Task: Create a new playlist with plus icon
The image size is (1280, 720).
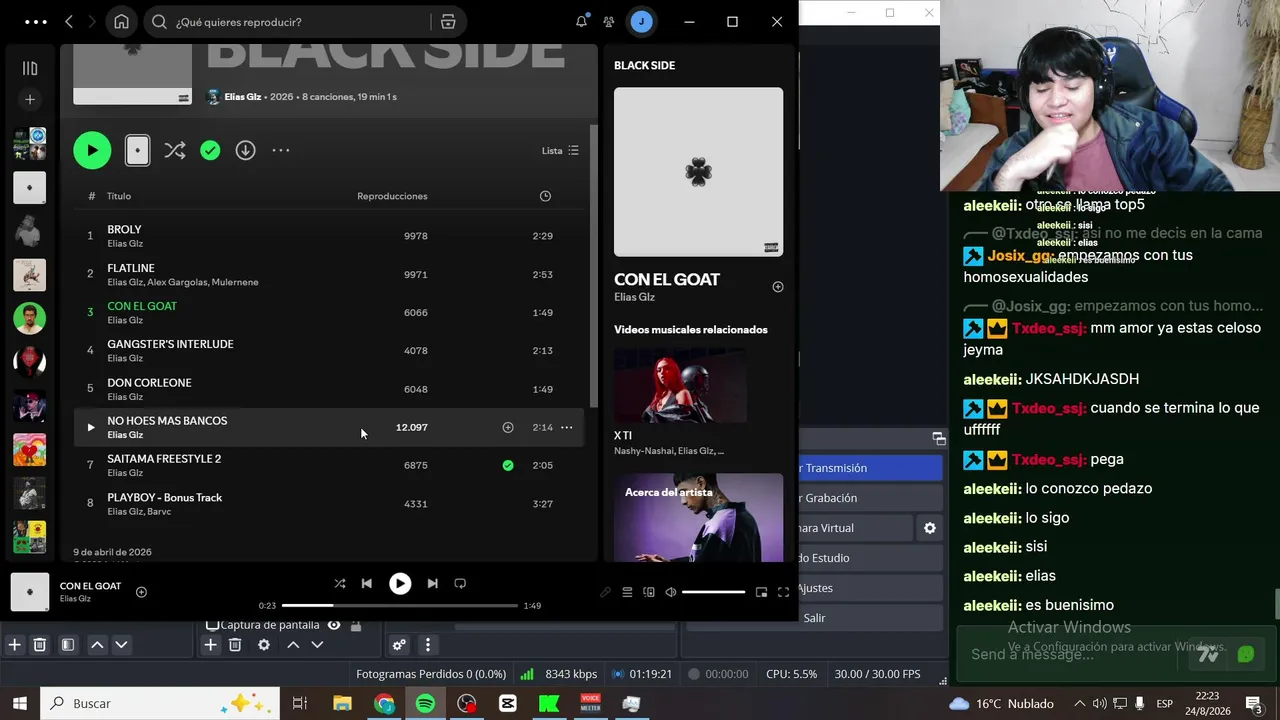Action: pos(30,100)
